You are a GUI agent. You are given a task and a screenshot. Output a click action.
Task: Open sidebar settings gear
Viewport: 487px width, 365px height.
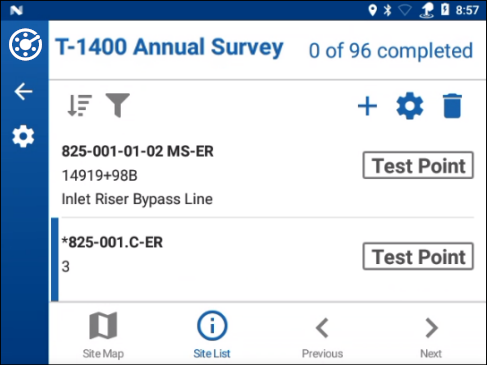tap(23, 136)
